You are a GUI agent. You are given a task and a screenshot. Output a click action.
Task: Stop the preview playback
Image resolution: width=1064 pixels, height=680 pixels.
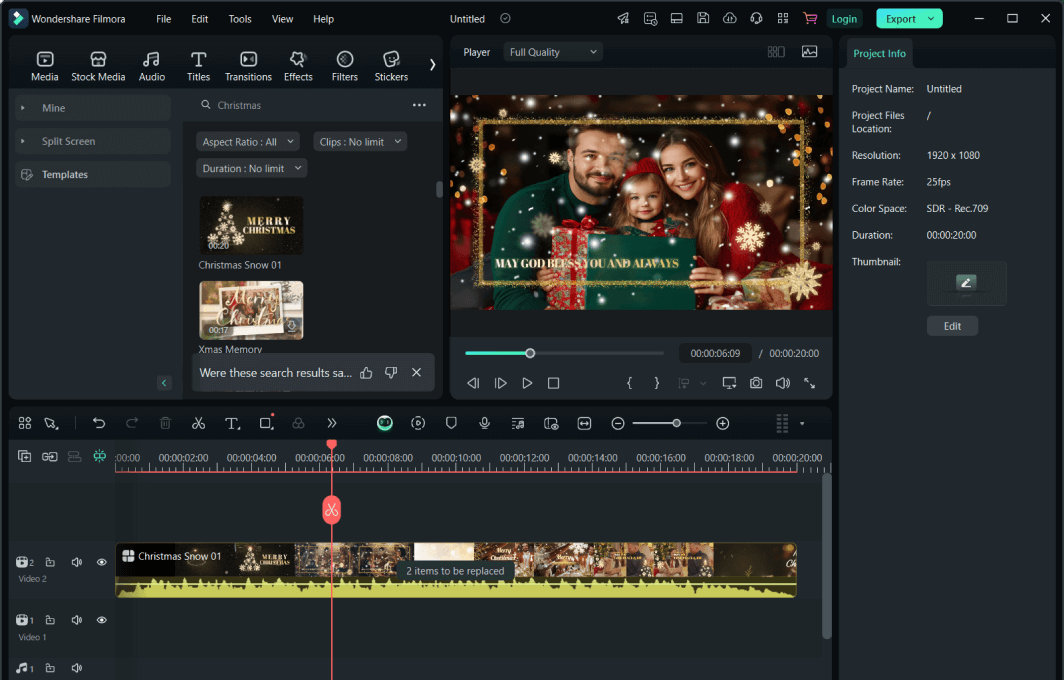click(554, 383)
